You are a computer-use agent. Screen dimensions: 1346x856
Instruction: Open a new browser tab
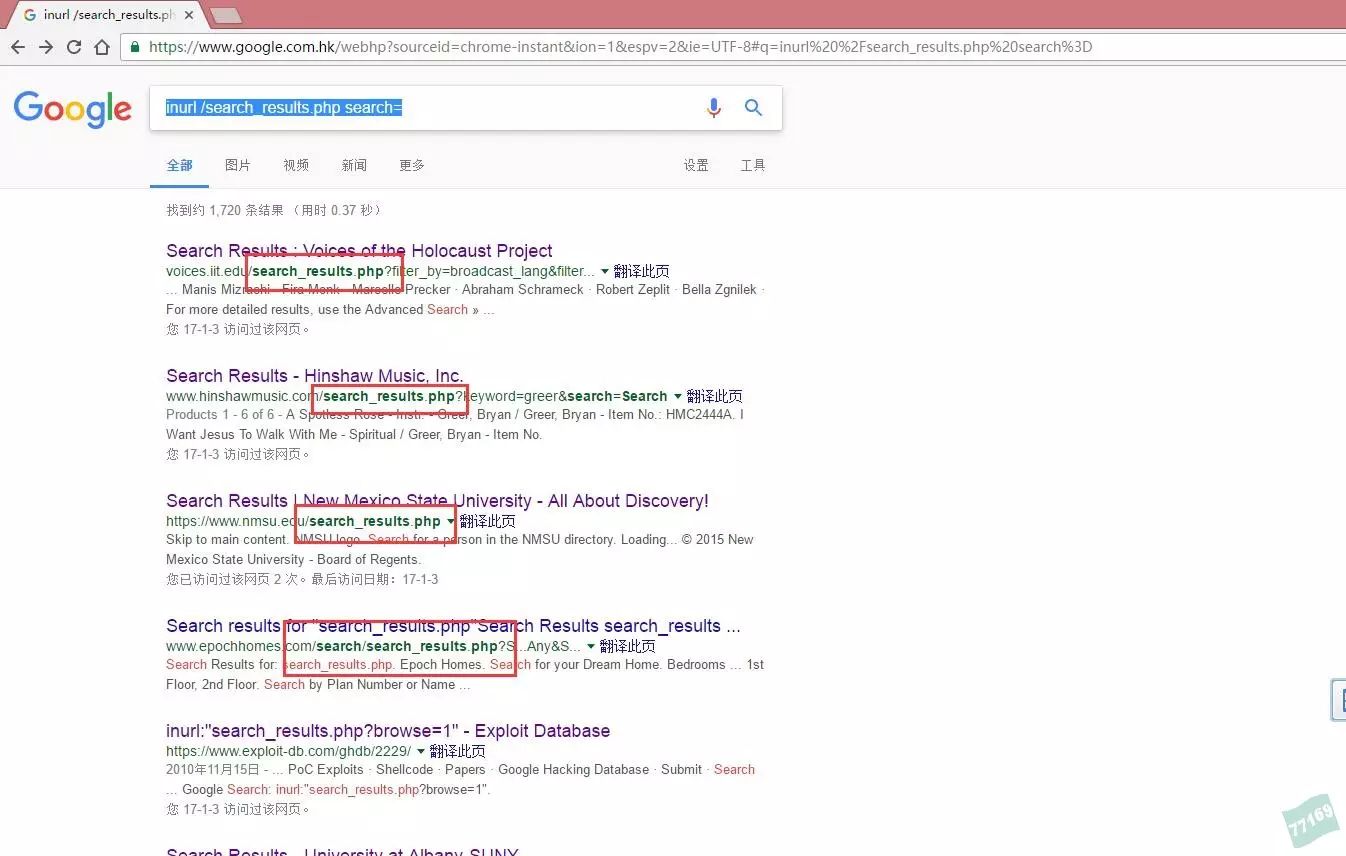(226, 15)
